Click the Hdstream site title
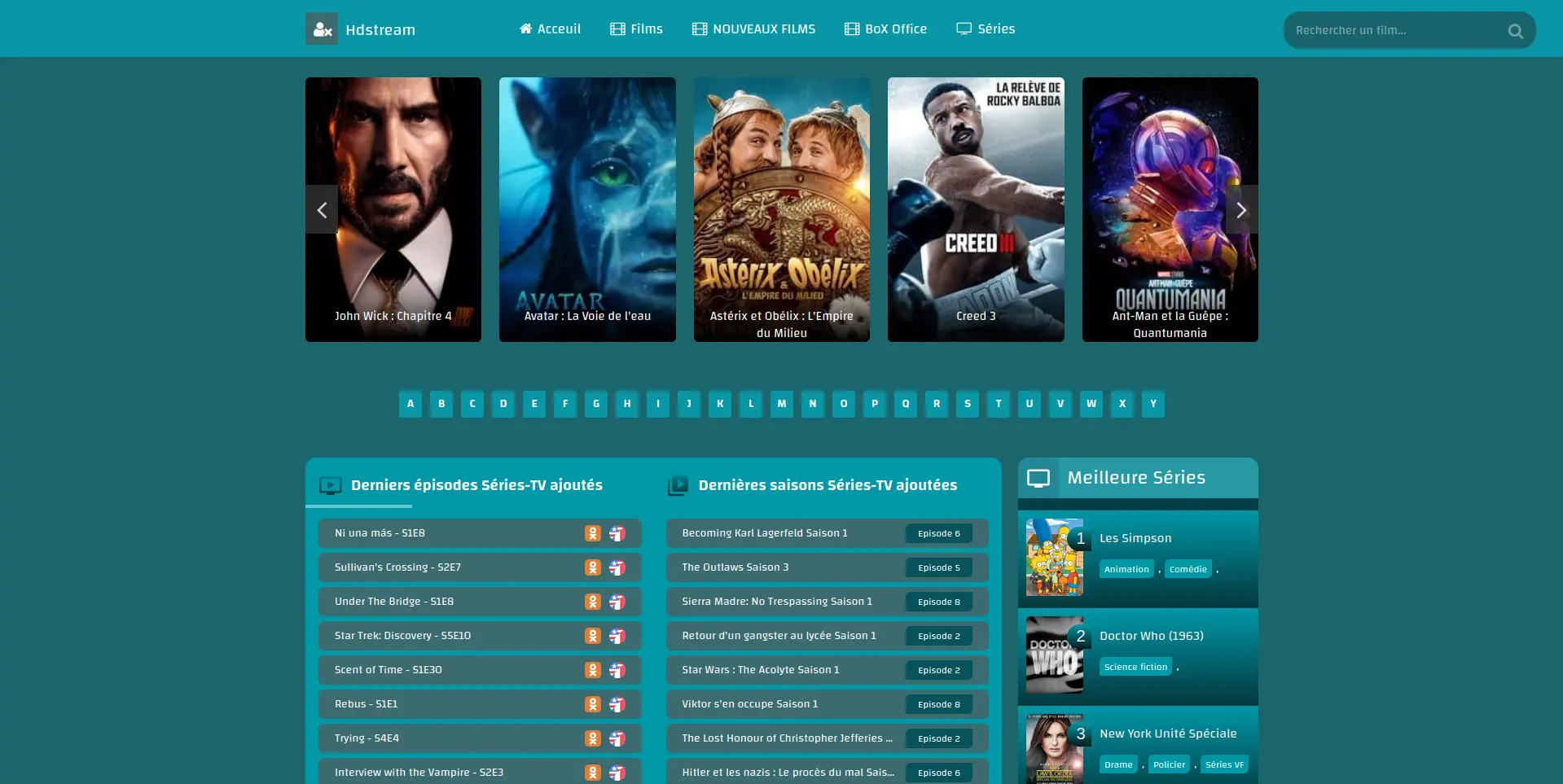The height and width of the screenshot is (784, 1563). [380, 30]
